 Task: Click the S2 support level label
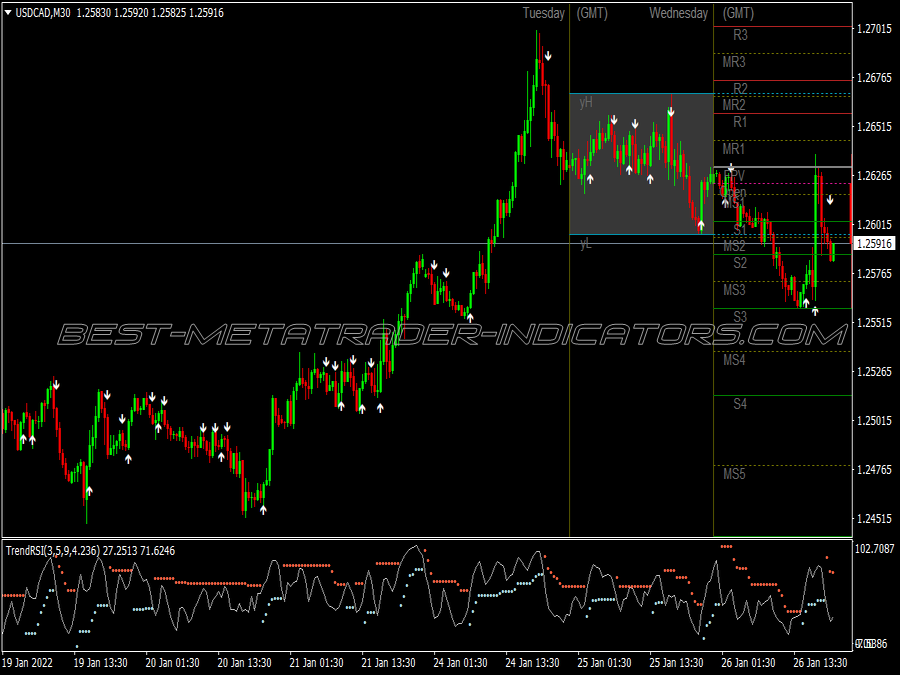740,263
